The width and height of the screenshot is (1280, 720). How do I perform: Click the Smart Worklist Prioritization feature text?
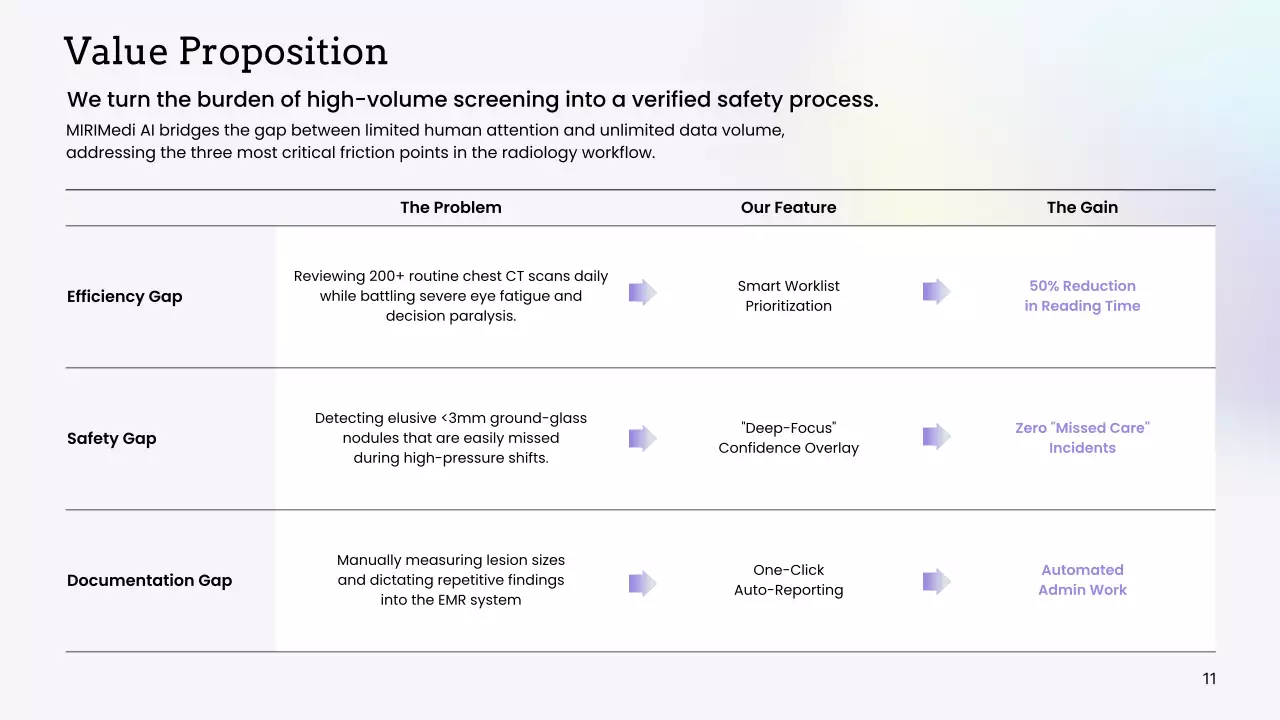788,296
